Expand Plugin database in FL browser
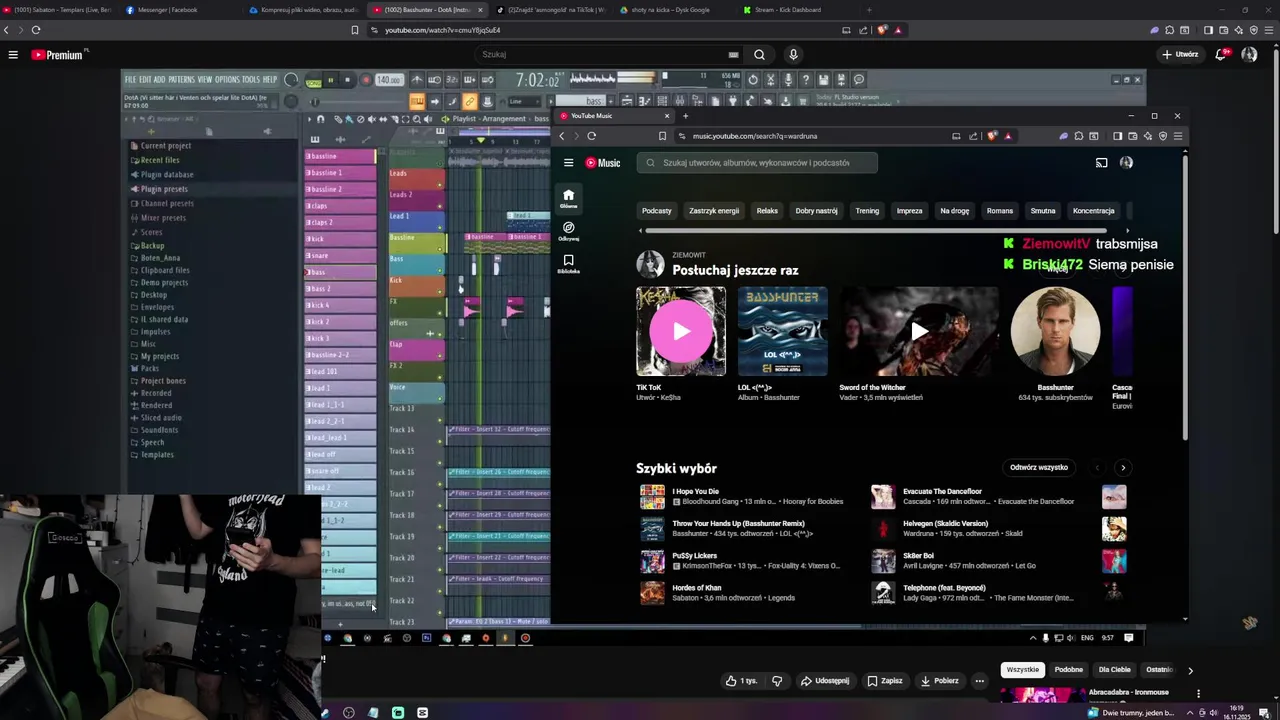Image resolution: width=1280 pixels, height=720 pixels. tap(167, 175)
